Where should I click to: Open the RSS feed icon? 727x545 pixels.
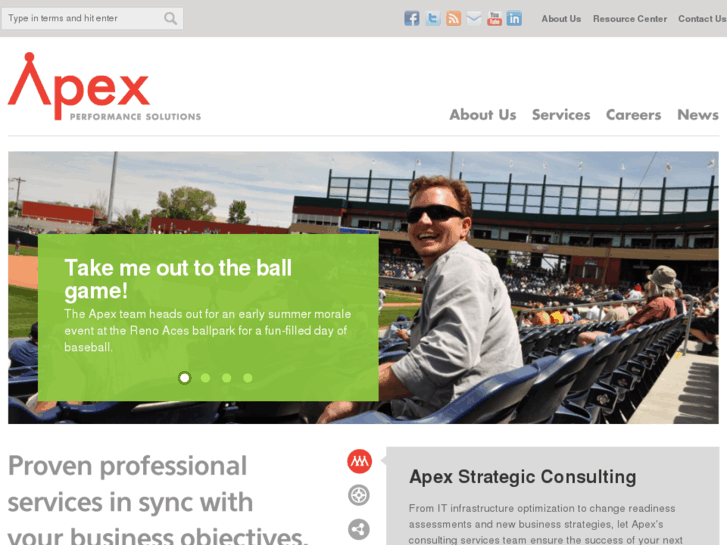[453, 19]
